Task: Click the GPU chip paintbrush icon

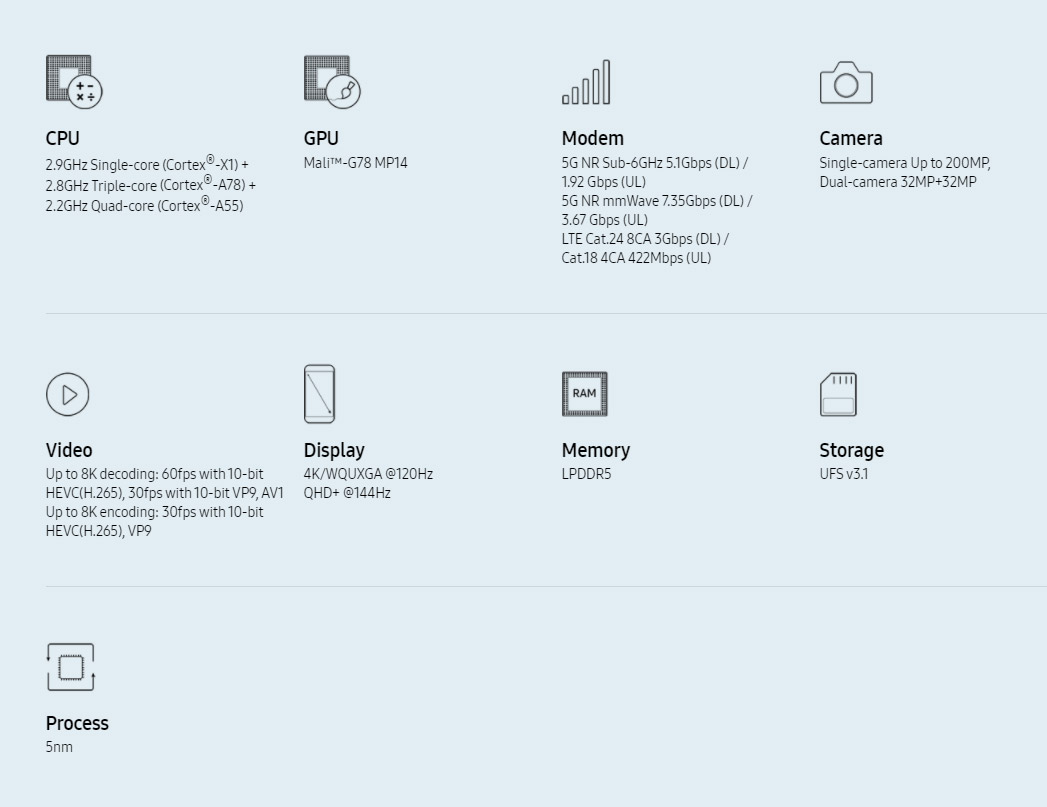Action: click(x=332, y=81)
